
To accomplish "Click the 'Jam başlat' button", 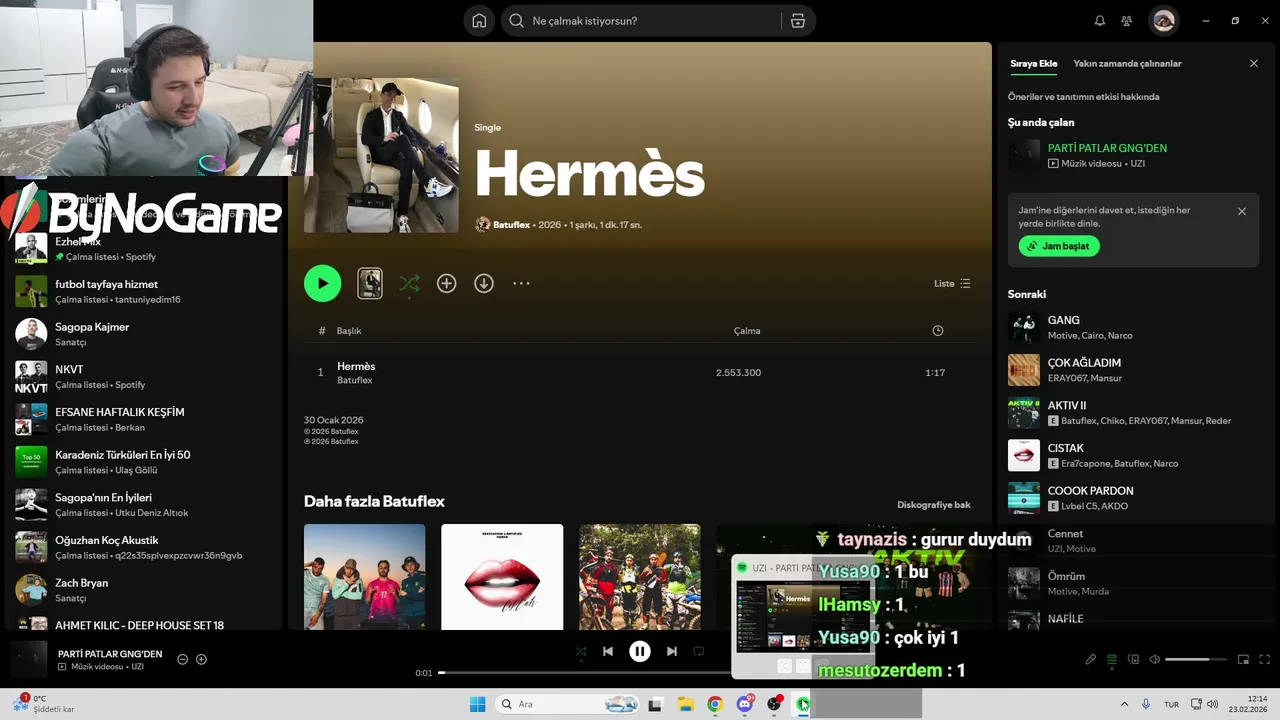I will pos(1059,246).
